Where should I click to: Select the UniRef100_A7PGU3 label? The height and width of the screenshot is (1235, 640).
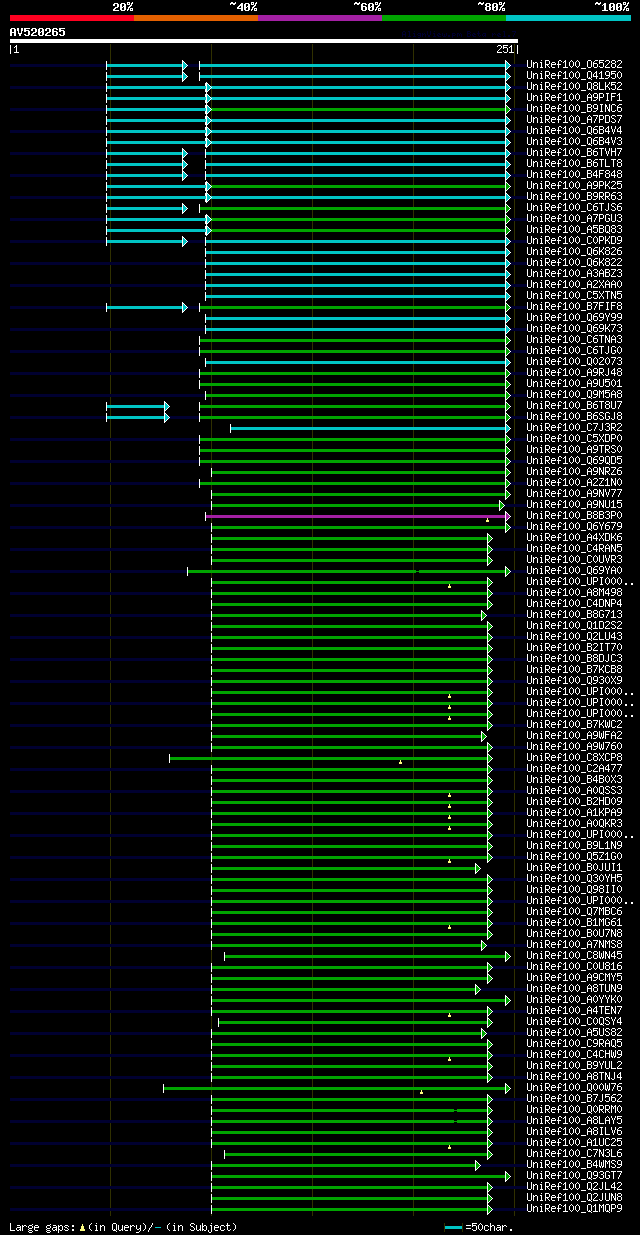pos(574,218)
